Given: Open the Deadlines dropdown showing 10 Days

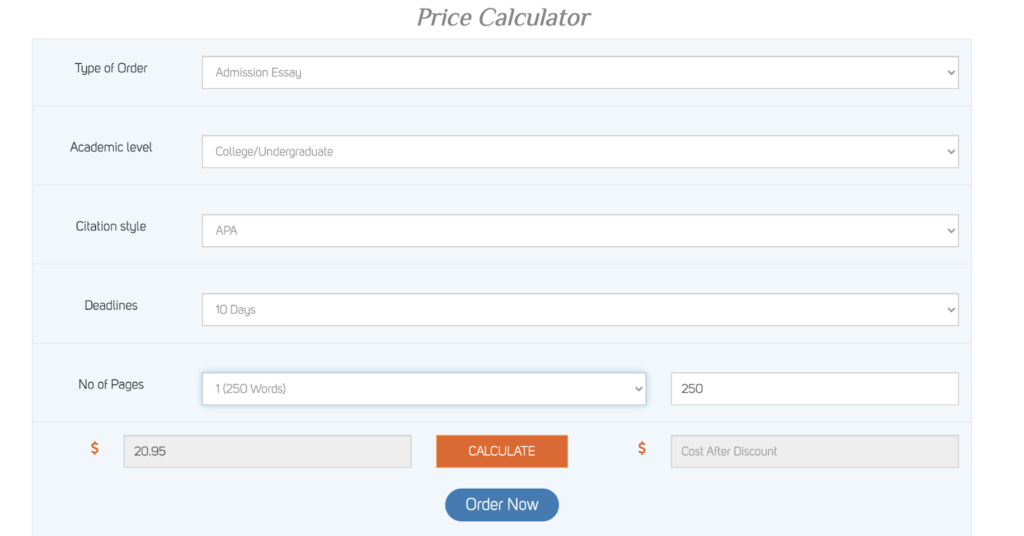Looking at the screenshot, I should (580, 309).
